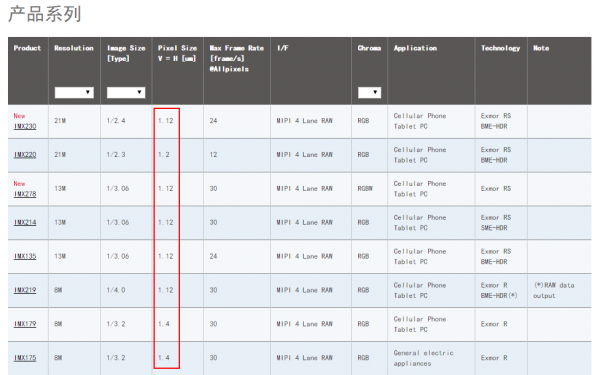
Task: Open the IMX220 product link
Action: pos(25,155)
